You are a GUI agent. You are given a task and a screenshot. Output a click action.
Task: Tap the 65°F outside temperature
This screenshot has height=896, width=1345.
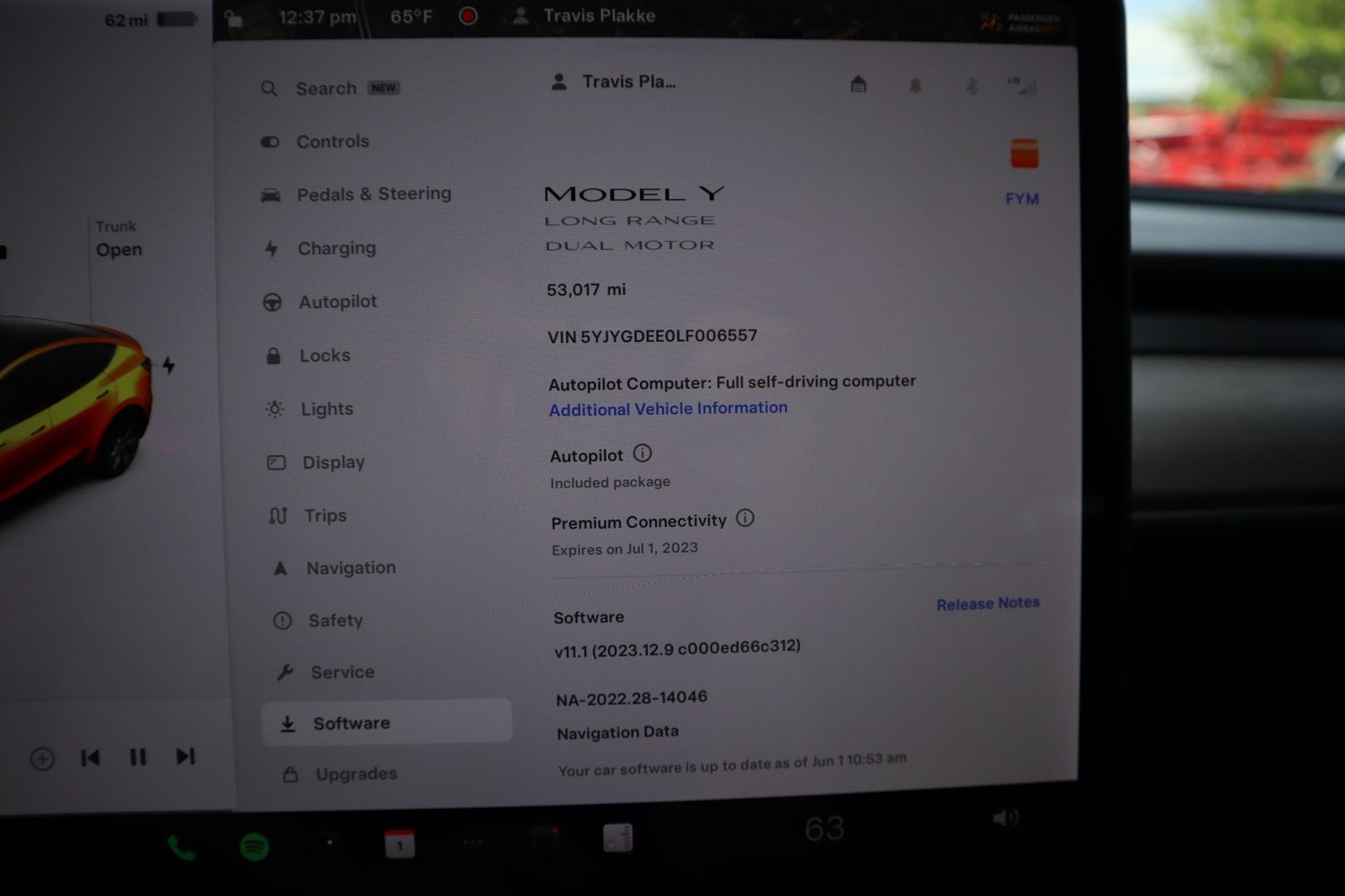(411, 16)
